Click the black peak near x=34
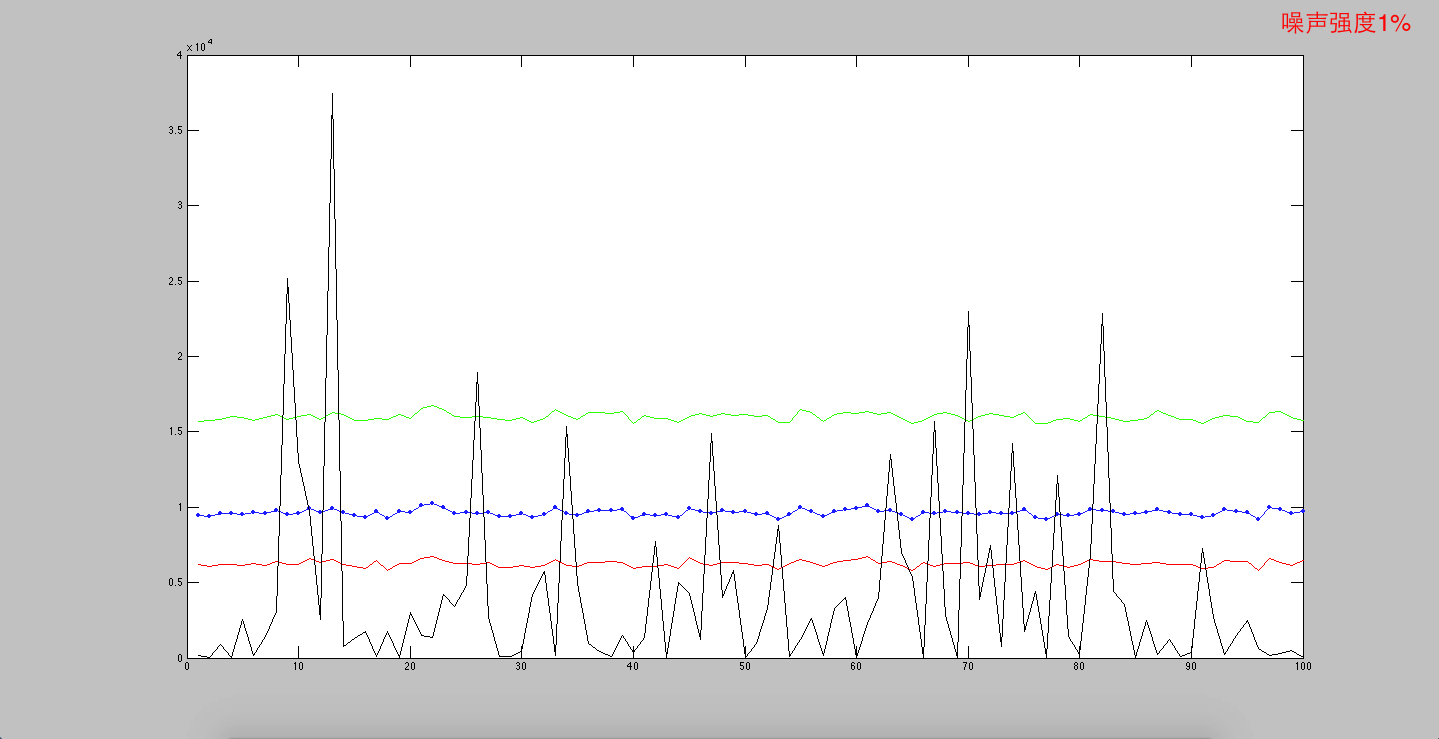1439x739 pixels. (x=566, y=430)
